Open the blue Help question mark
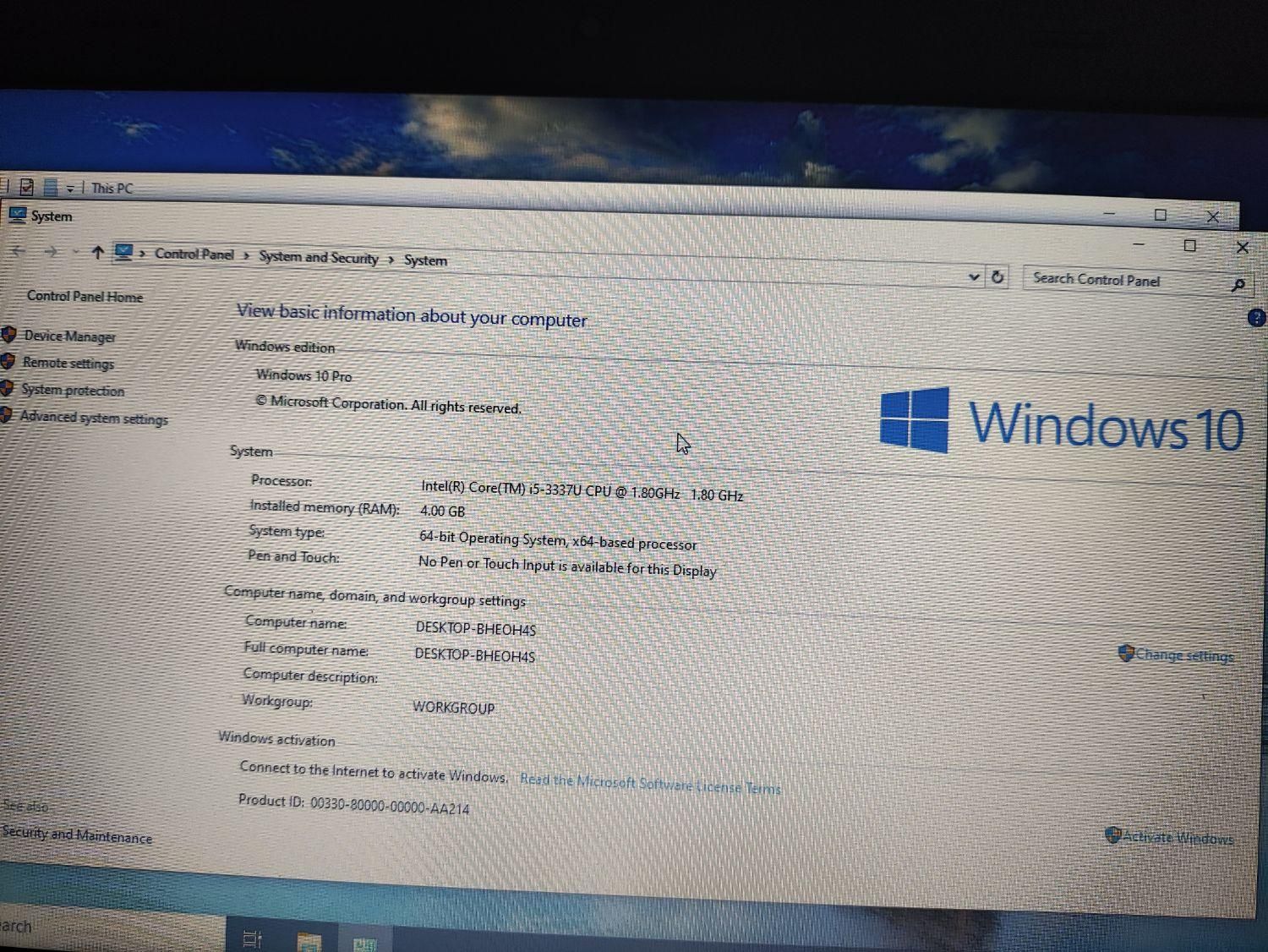The width and height of the screenshot is (1268, 952). 1256,318
